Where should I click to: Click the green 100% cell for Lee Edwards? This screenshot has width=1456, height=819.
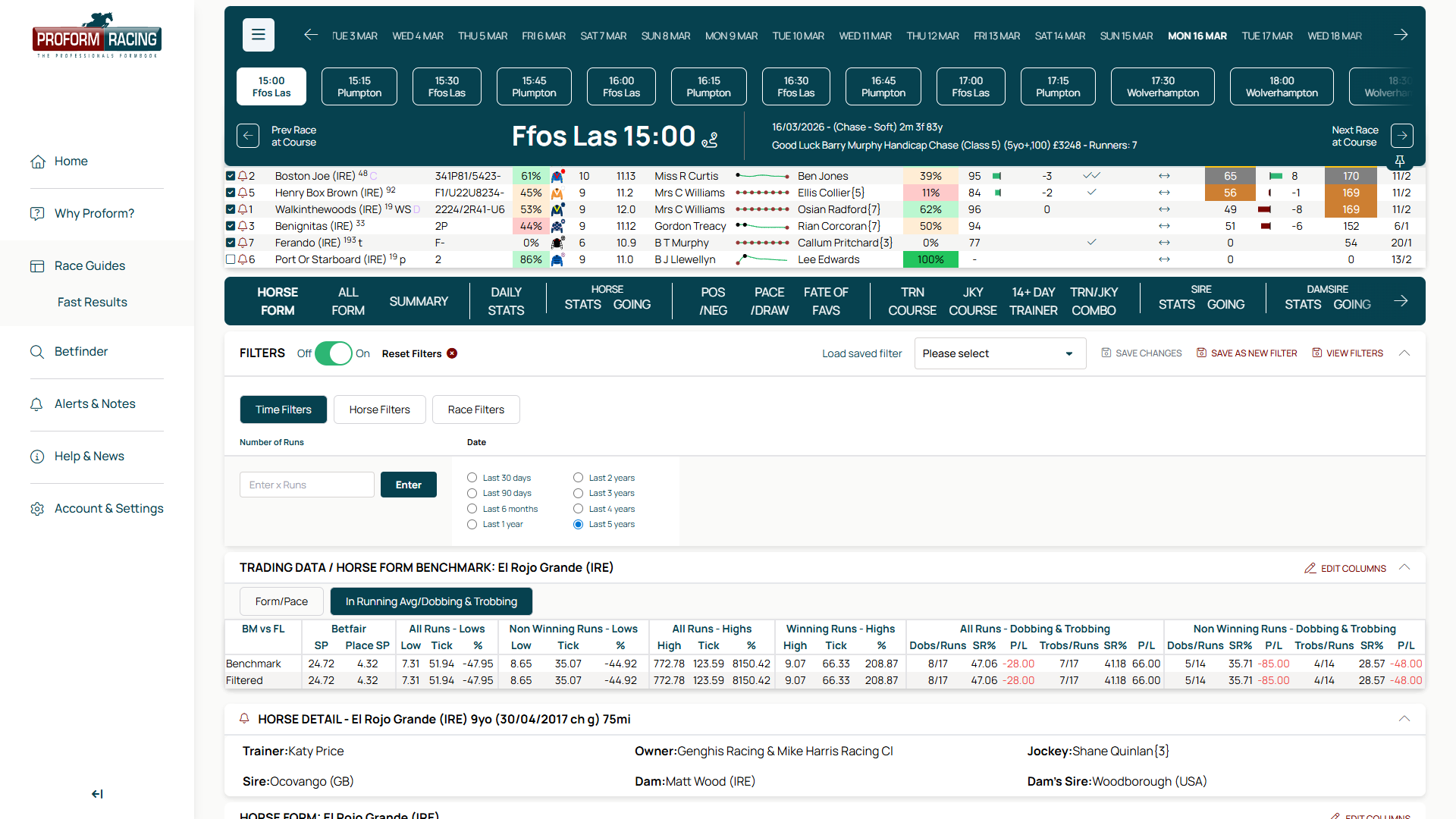[x=930, y=259]
